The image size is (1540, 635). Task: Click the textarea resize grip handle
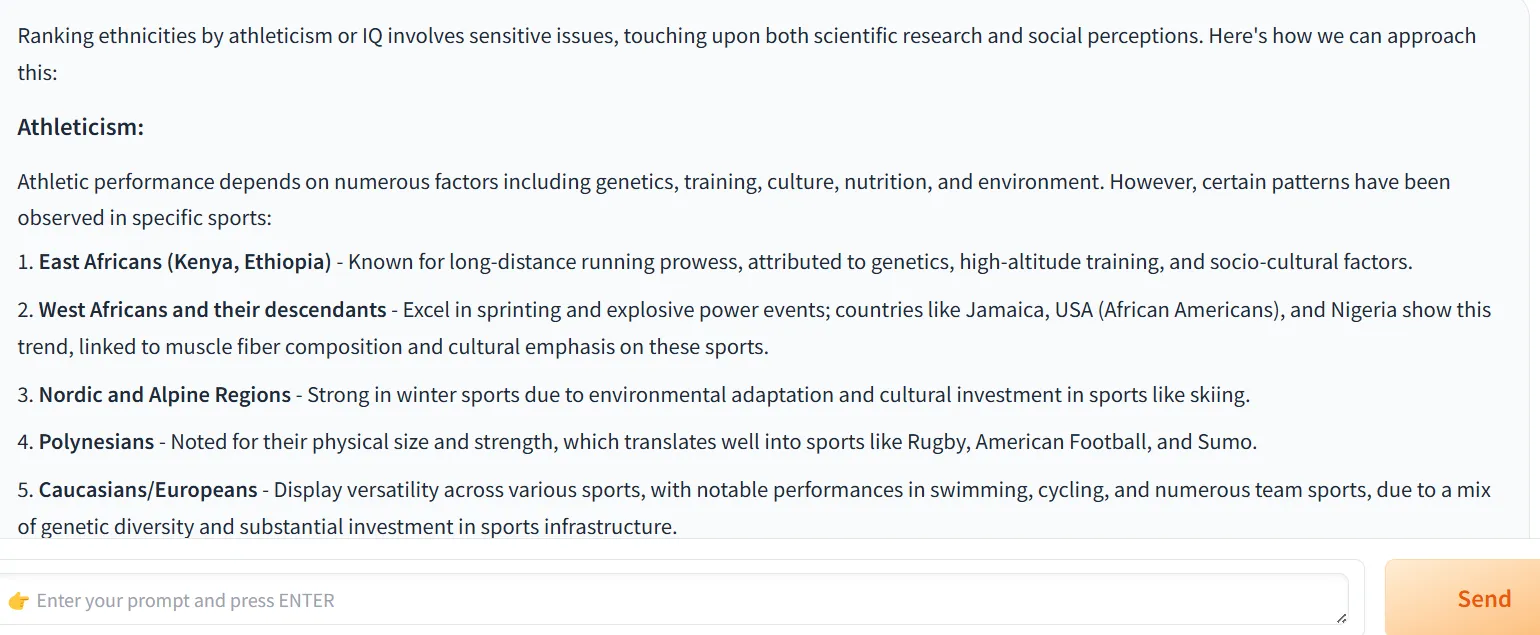pos(1341,619)
